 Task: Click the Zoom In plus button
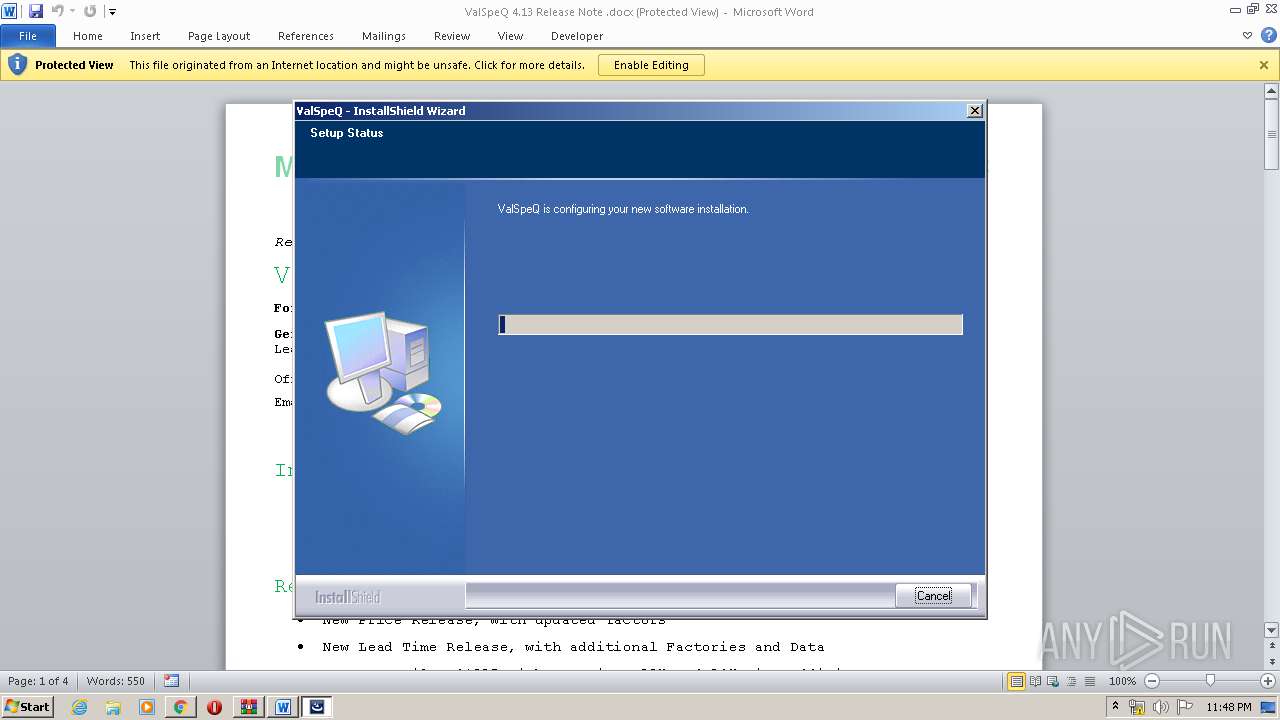coord(1268,681)
